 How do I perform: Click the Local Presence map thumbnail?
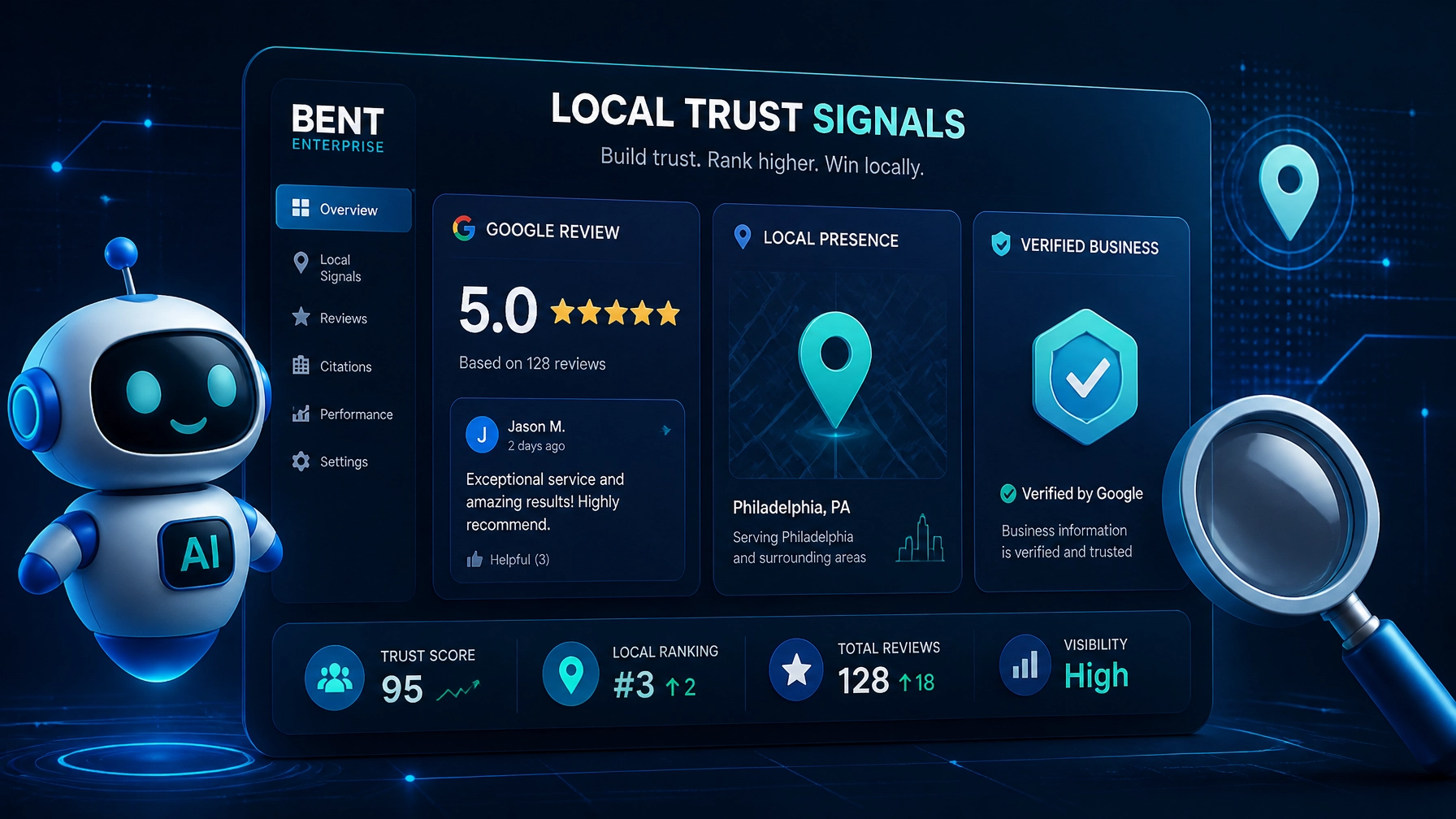point(837,375)
